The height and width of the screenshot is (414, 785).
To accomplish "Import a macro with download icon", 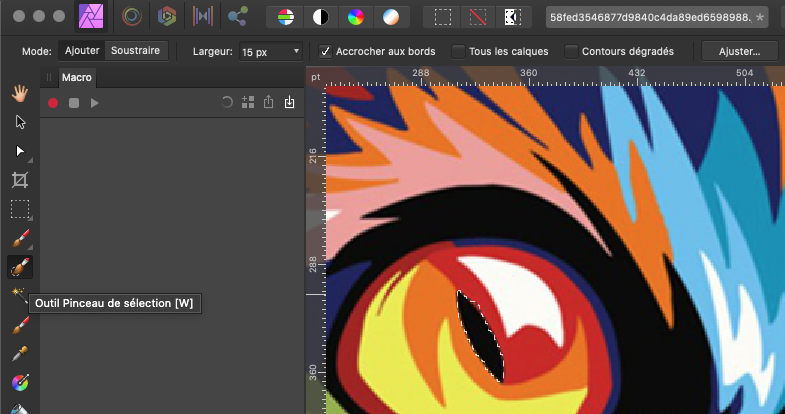I will pos(289,103).
